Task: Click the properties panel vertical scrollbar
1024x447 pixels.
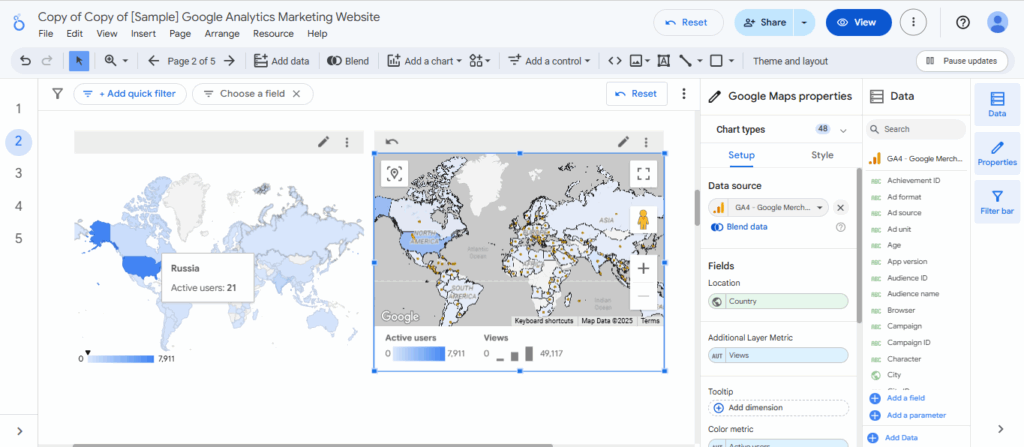Action: click(859, 245)
